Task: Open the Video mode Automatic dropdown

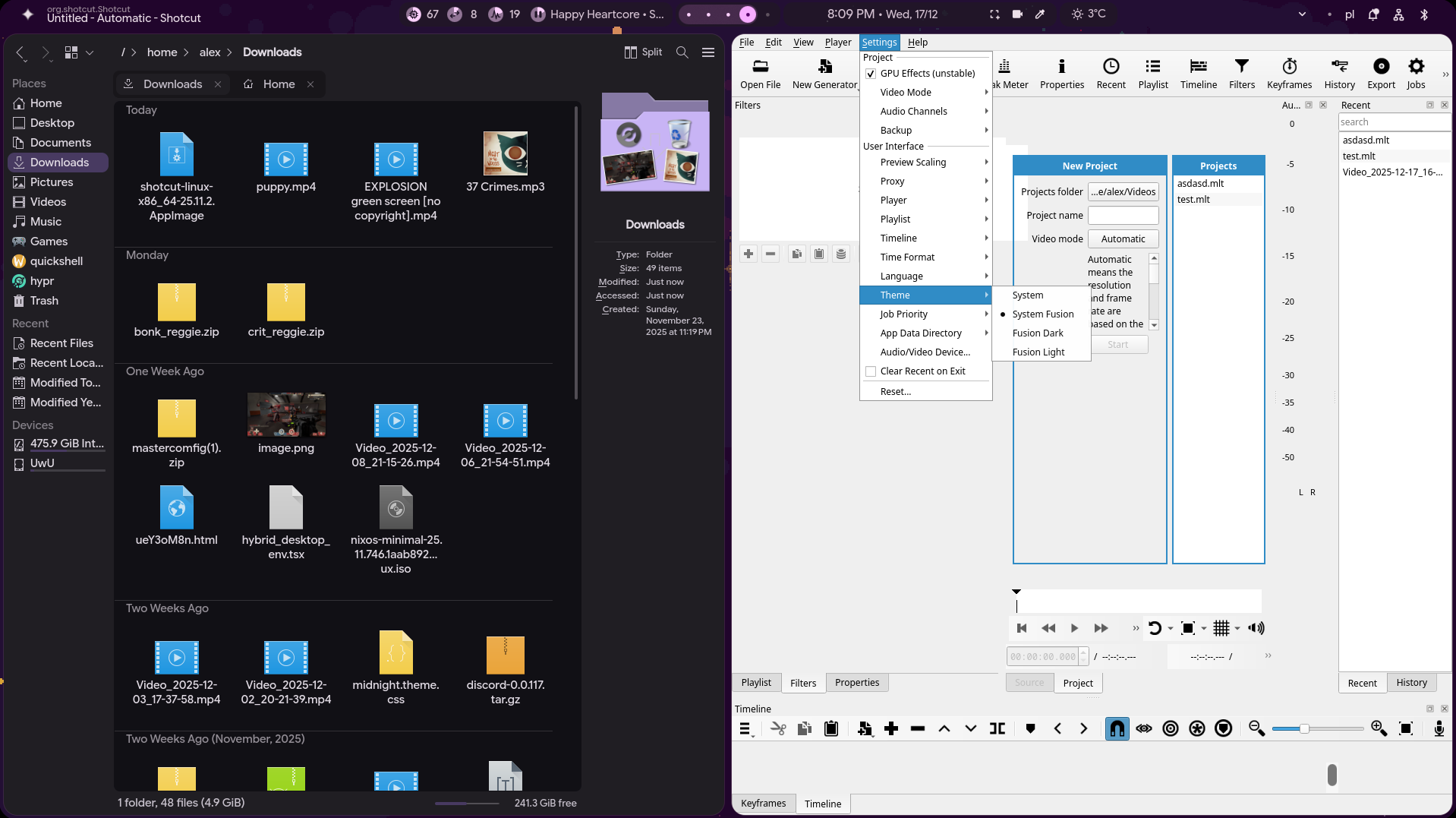Action: (x=1123, y=239)
